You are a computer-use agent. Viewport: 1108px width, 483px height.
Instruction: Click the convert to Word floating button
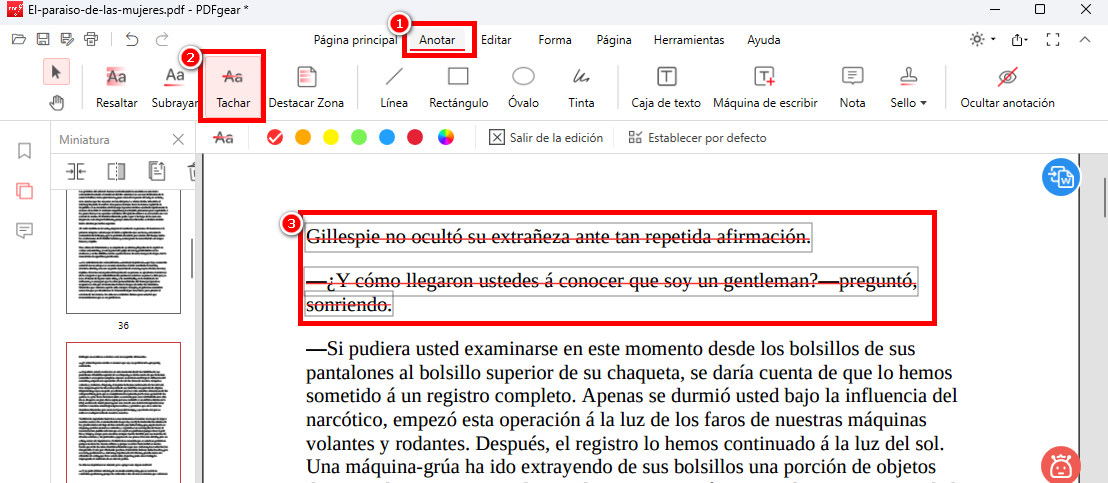pos(1061,178)
